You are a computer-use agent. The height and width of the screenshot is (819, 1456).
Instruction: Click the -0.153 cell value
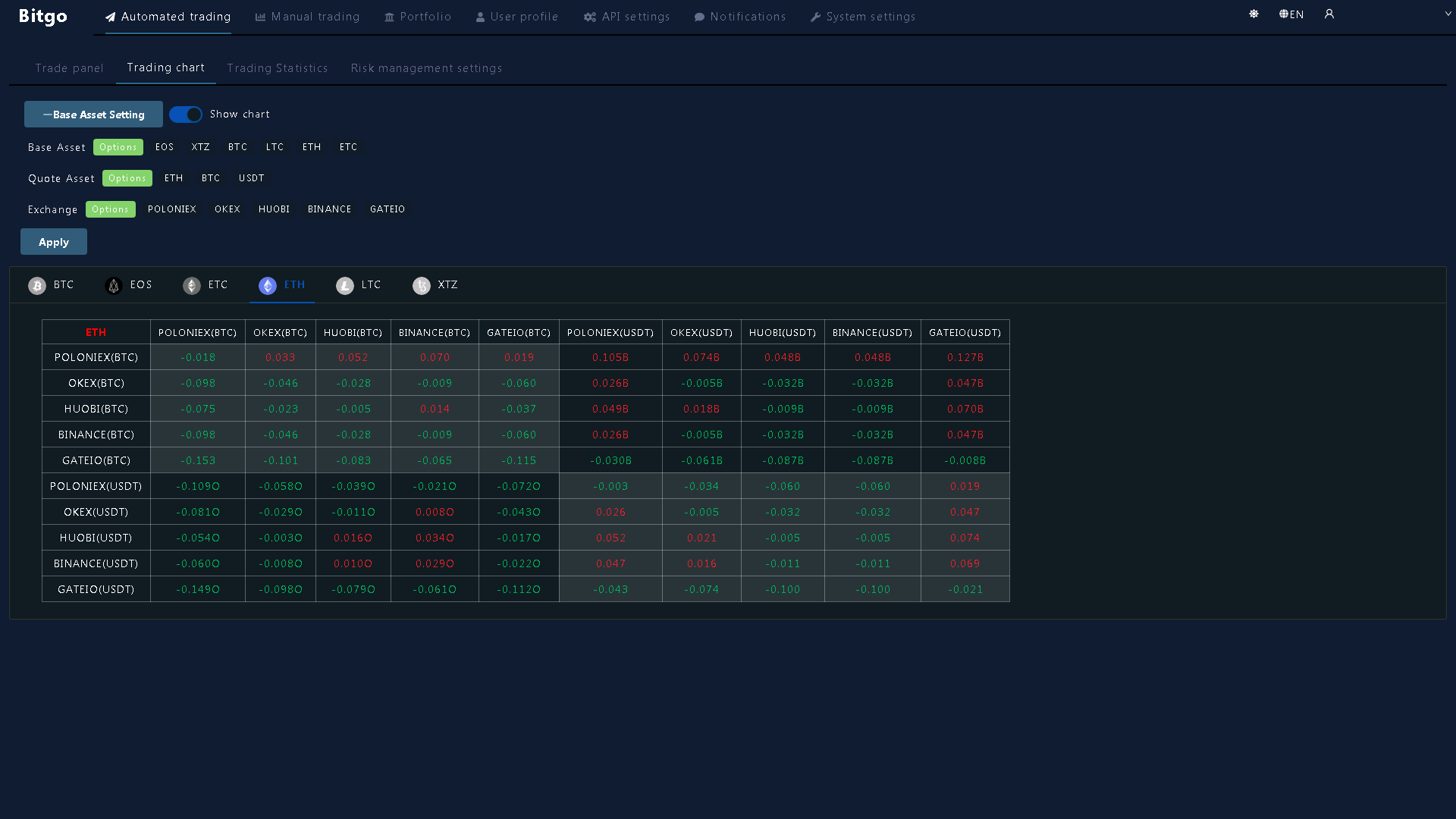[x=198, y=460]
